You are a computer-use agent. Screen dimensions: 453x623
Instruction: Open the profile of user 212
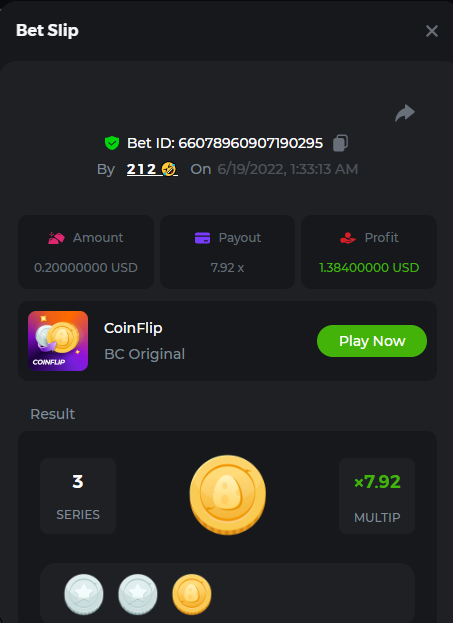(152, 169)
